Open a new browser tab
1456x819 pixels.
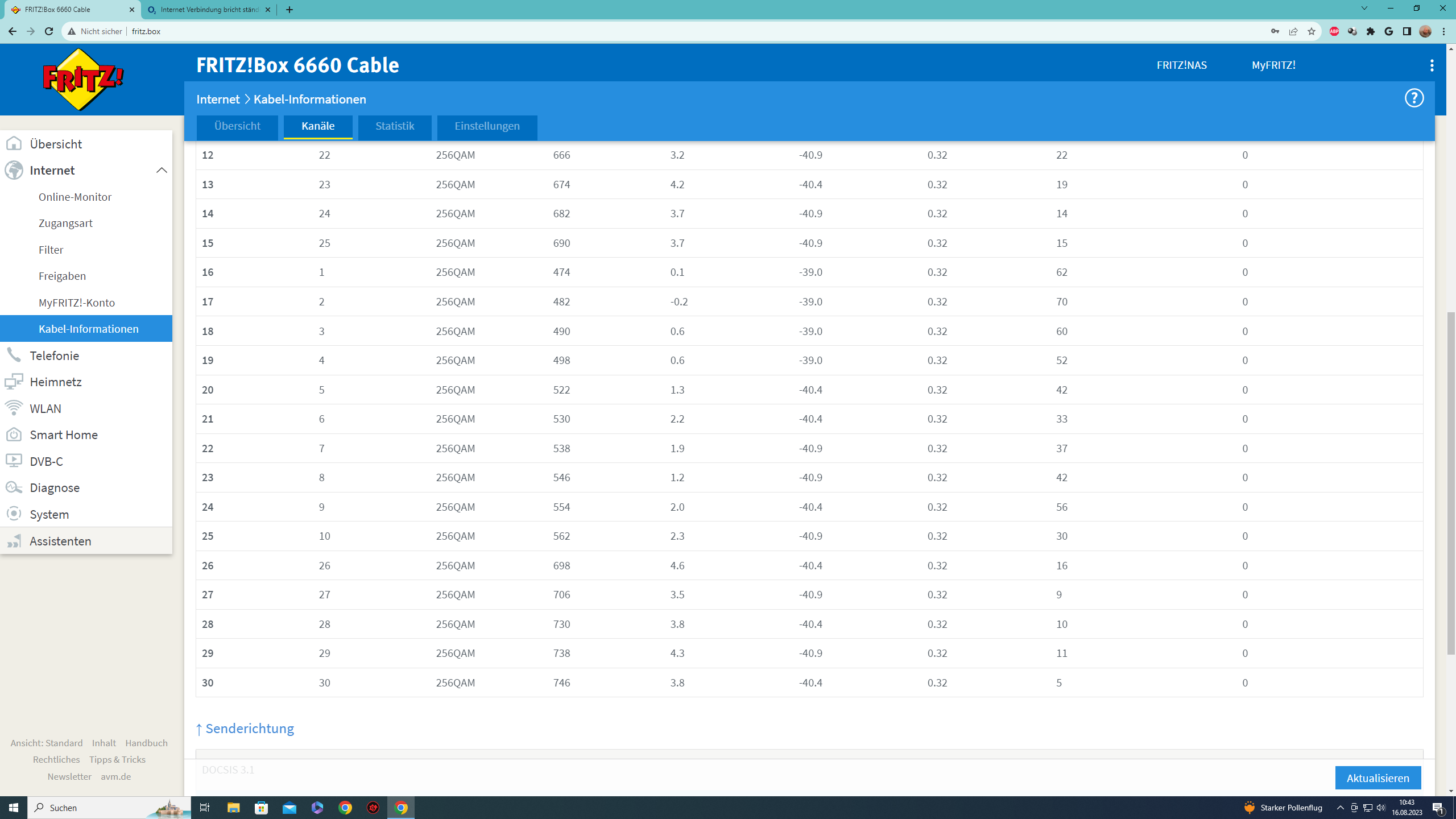[x=289, y=10]
